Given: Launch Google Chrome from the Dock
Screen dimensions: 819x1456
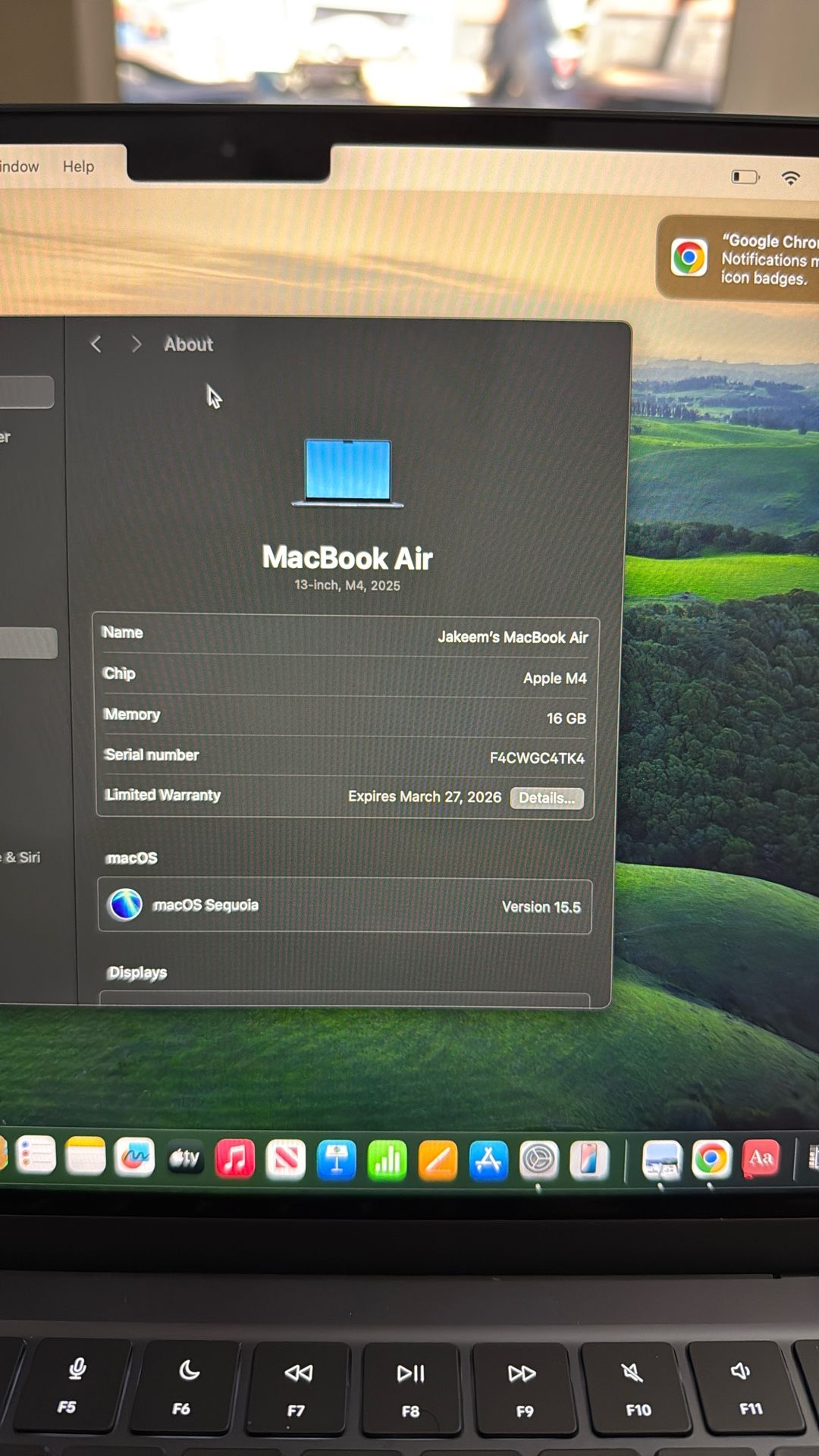Looking at the screenshot, I should (x=711, y=1159).
